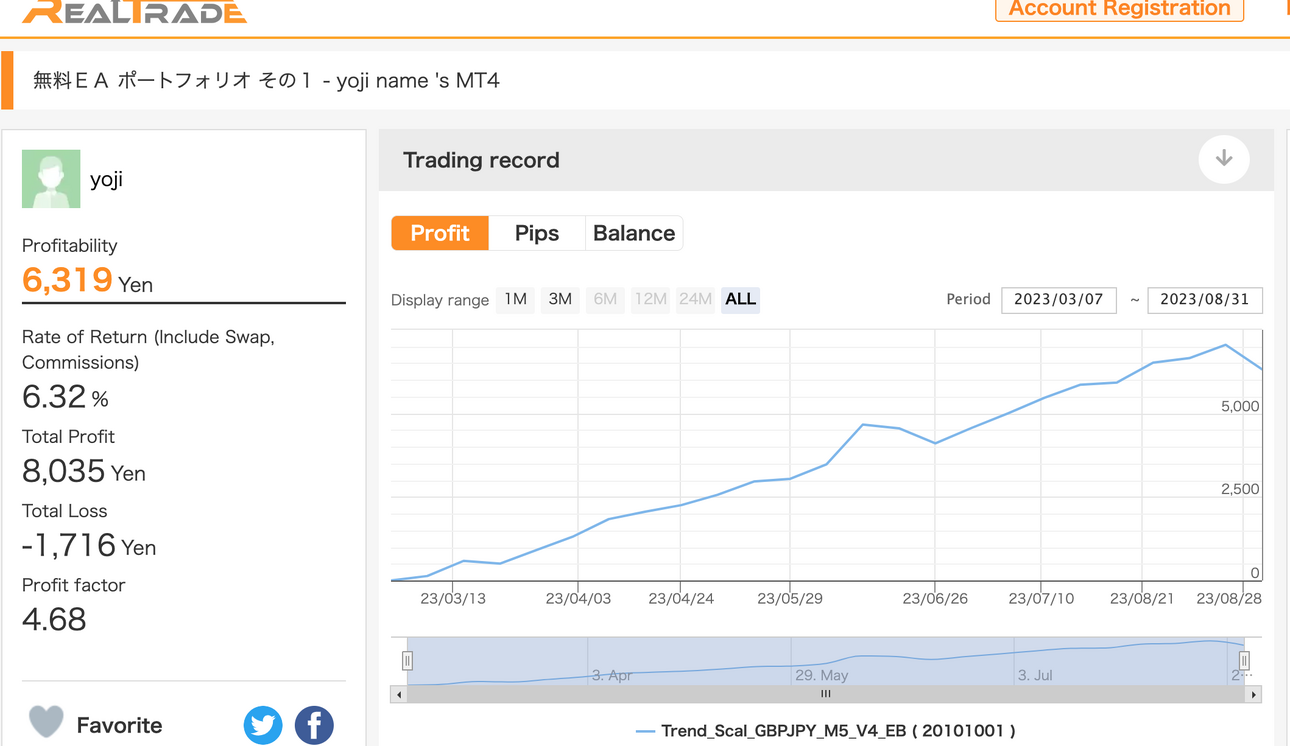Click the 3. Jul navigator label
This screenshot has width=1290, height=746.
1035,675
